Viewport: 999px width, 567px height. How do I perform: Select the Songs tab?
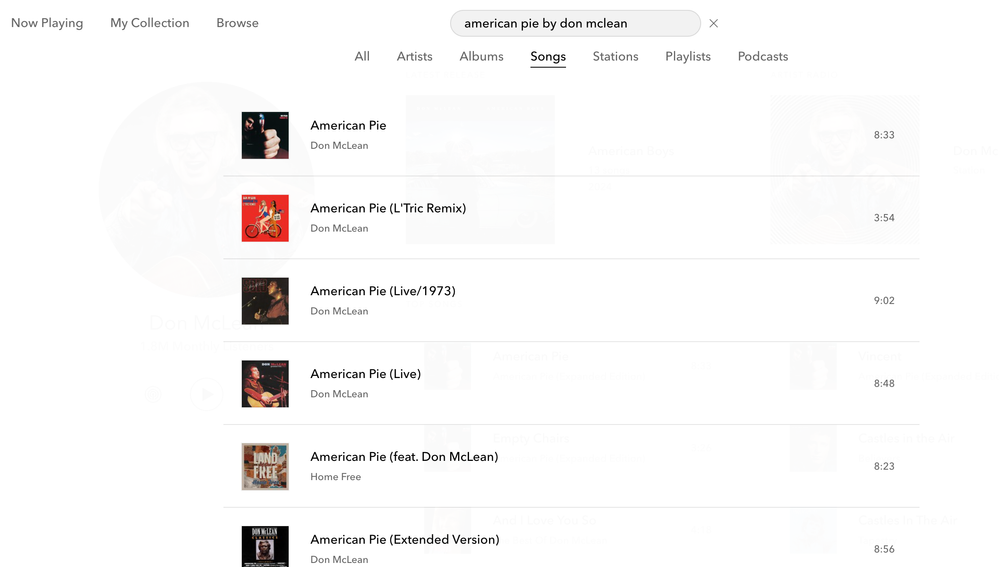pyautogui.click(x=548, y=57)
